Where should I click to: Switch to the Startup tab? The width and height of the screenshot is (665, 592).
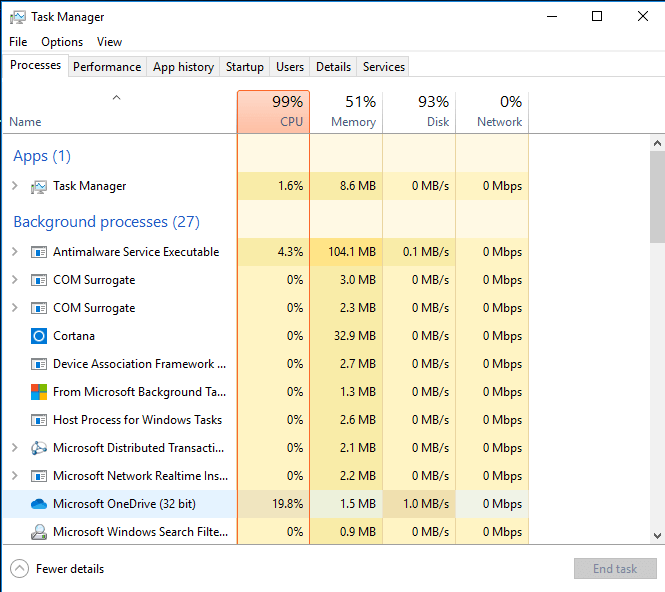tap(245, 67)
